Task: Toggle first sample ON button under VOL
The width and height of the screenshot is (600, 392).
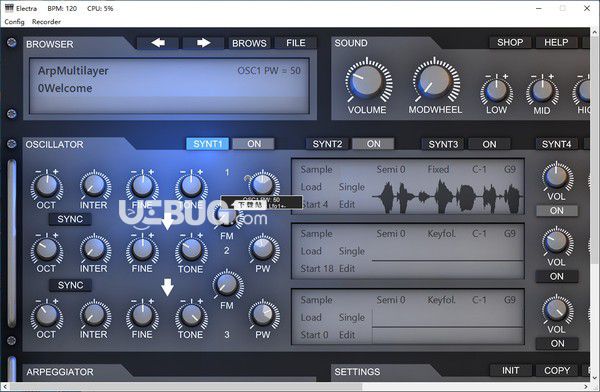Action: point(557,211)
